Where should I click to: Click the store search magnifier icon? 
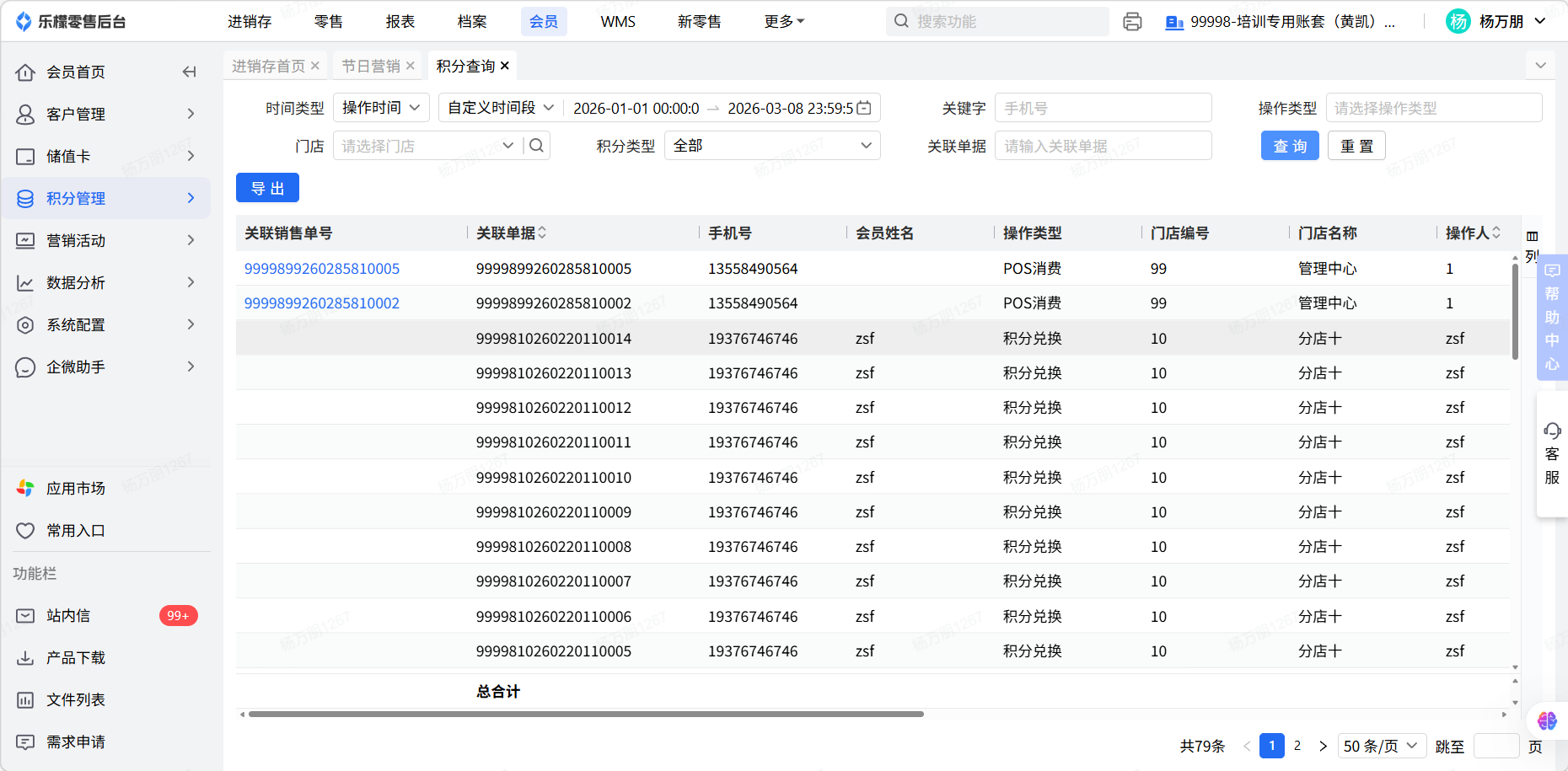pyautogui.click(x=536, y=146)
